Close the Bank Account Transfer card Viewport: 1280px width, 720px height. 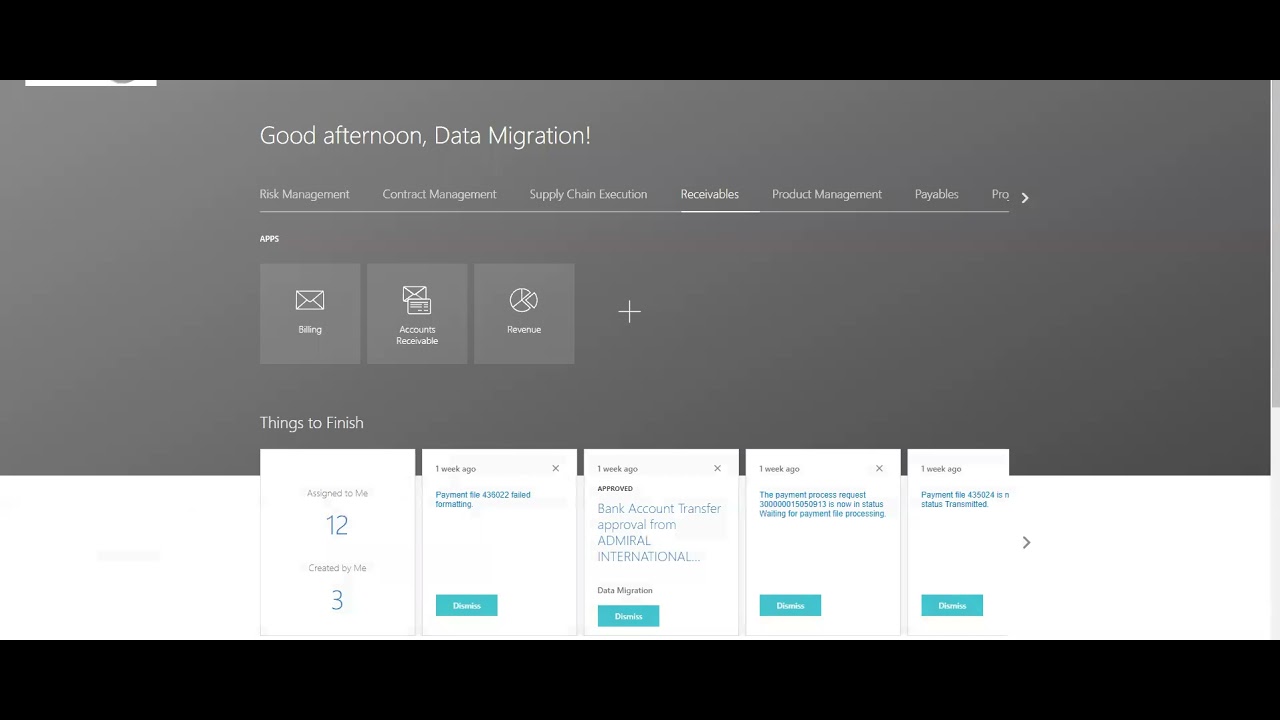(717, 468)
